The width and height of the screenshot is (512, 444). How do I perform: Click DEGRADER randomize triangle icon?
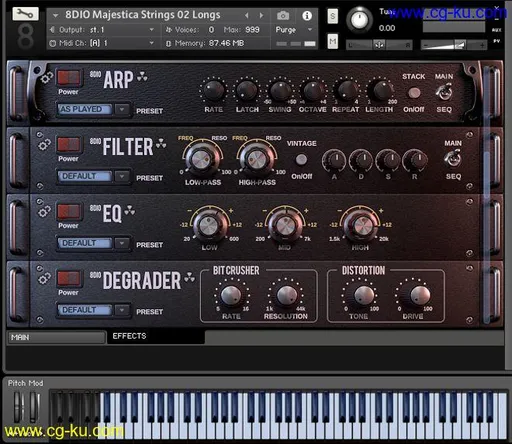pyautogui.click(x=190, y=277)
